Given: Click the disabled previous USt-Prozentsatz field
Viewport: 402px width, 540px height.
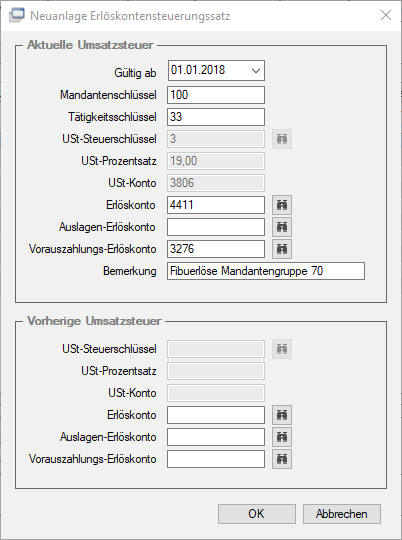Looking at the screenshot, I should tap(216, 371).
